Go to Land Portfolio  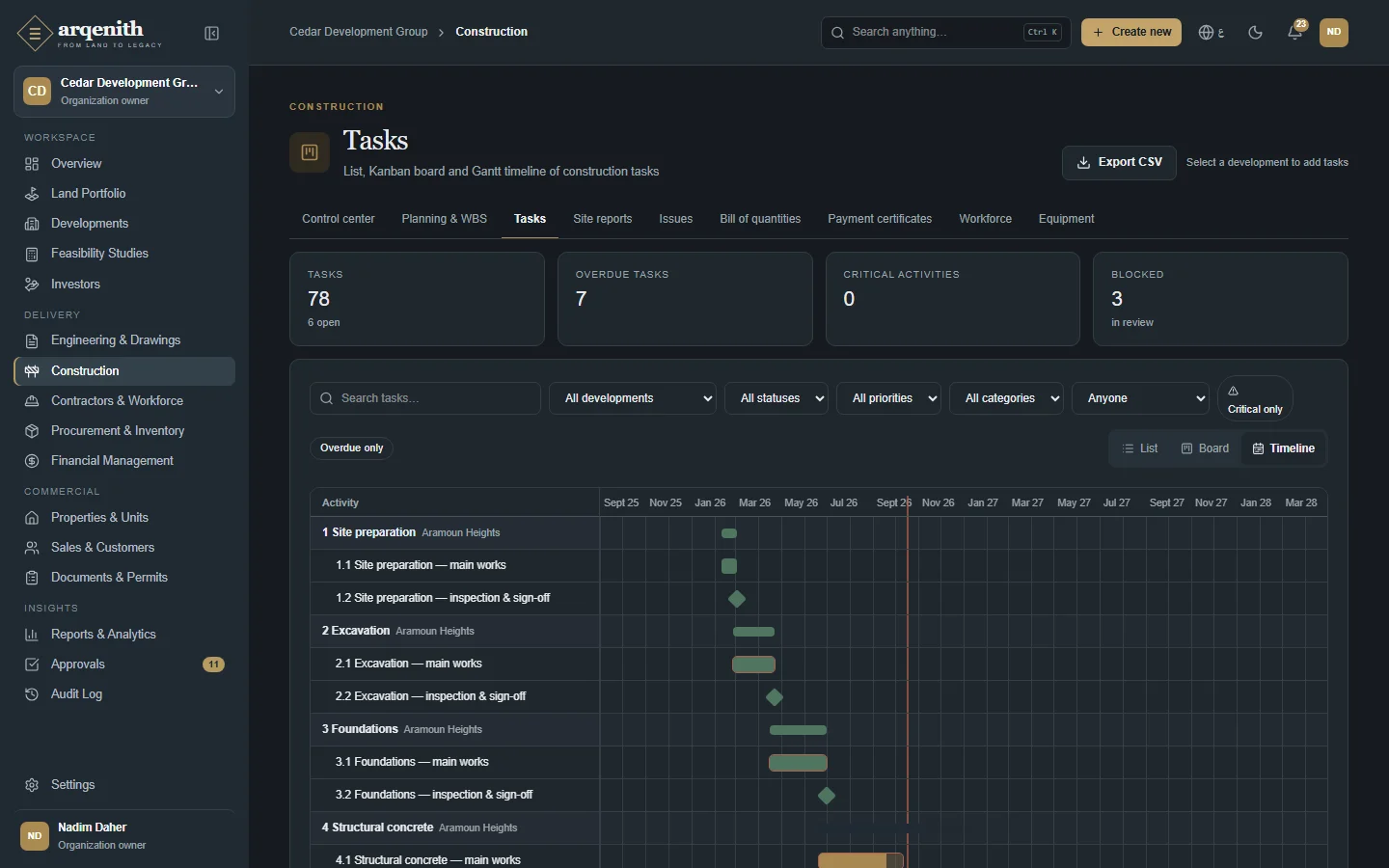coord(124,194)
